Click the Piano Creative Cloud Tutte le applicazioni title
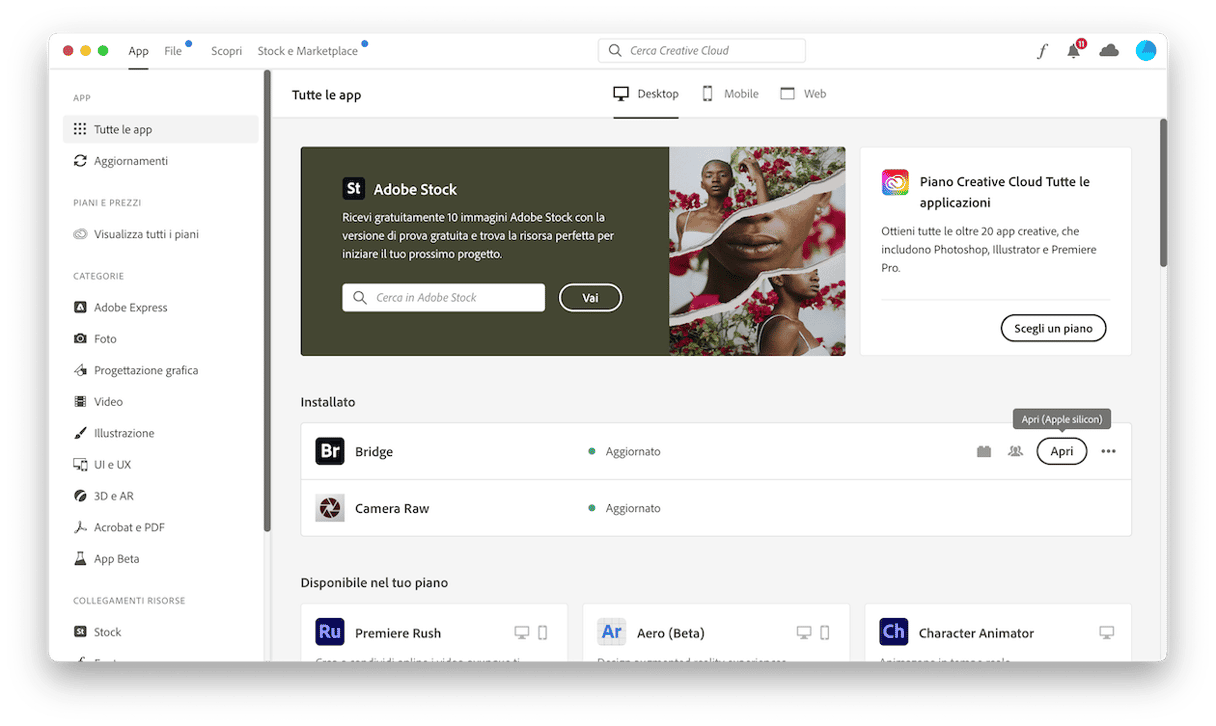The height and width of the screenshot is (726, 1216). 1005,192
